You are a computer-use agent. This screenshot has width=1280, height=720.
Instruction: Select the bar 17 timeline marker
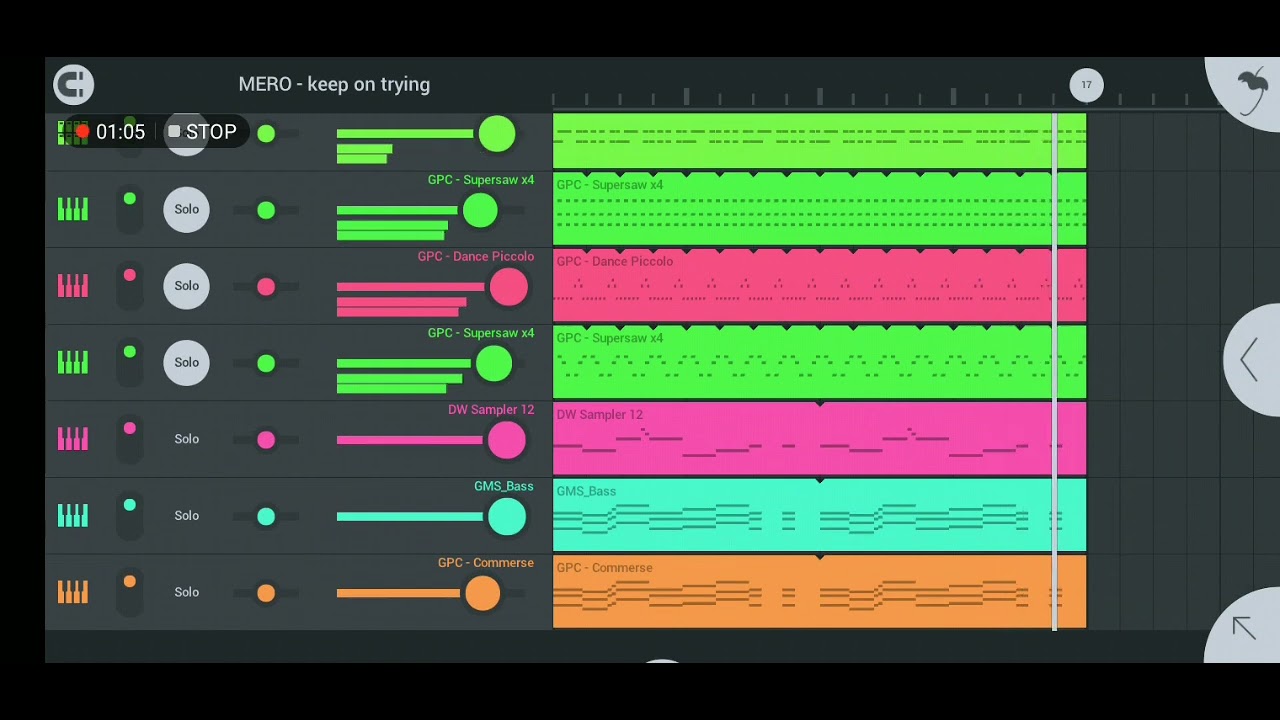click(x=1086, y=85)
